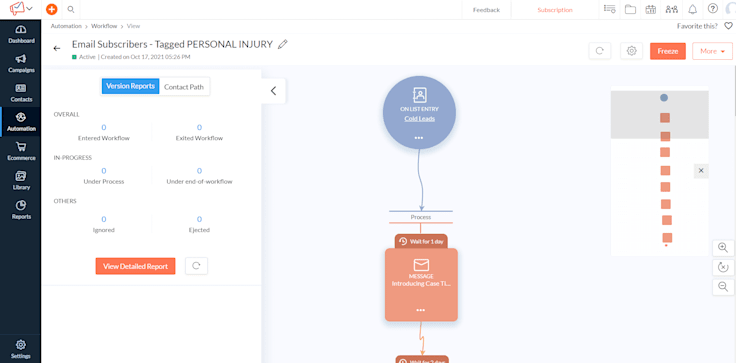
Task: Open the calendar icon in header
Action: [x=651, y=9]
